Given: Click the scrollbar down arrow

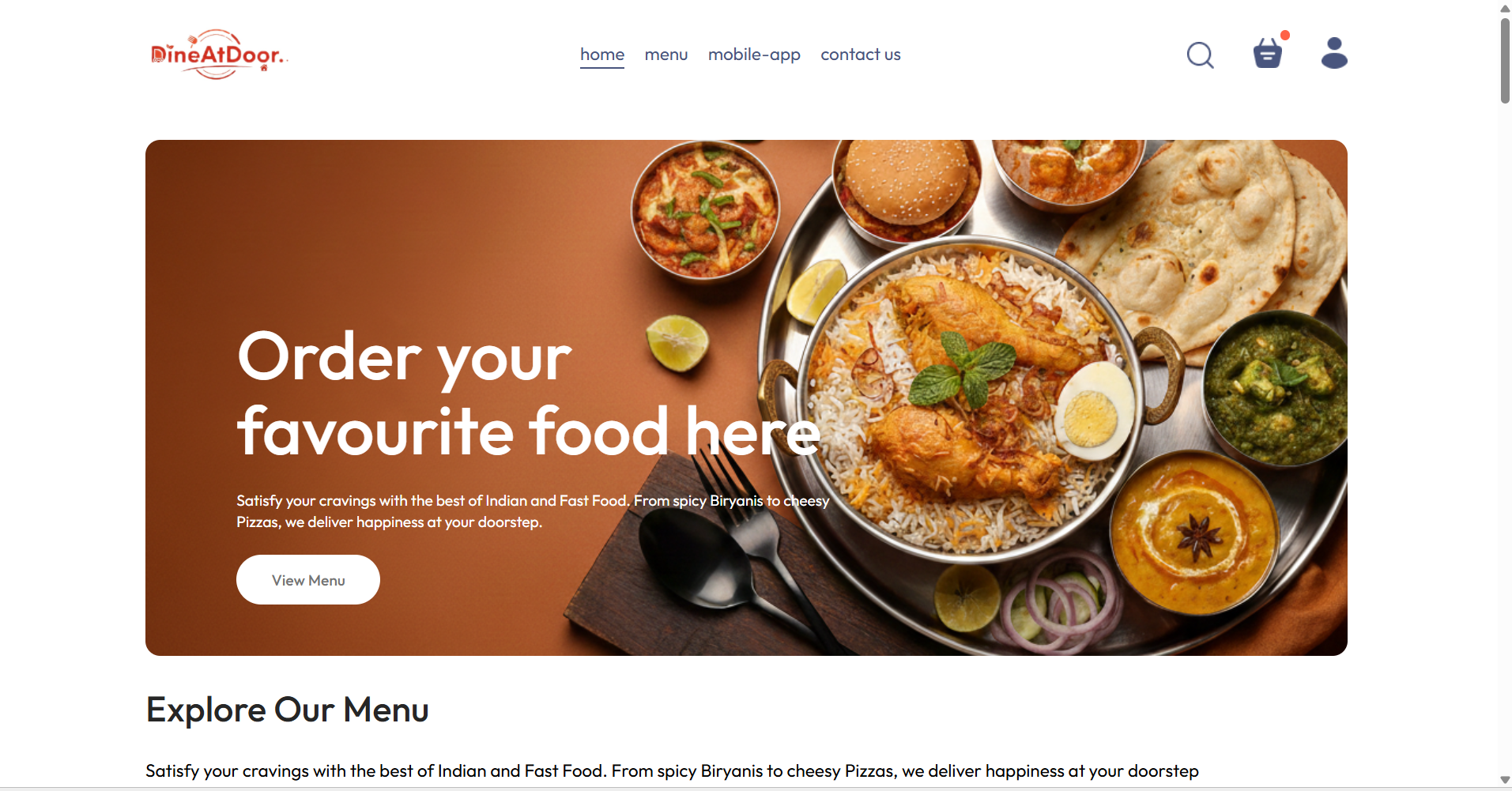Looking at the screenshot, I should [x=1505, y=780].
